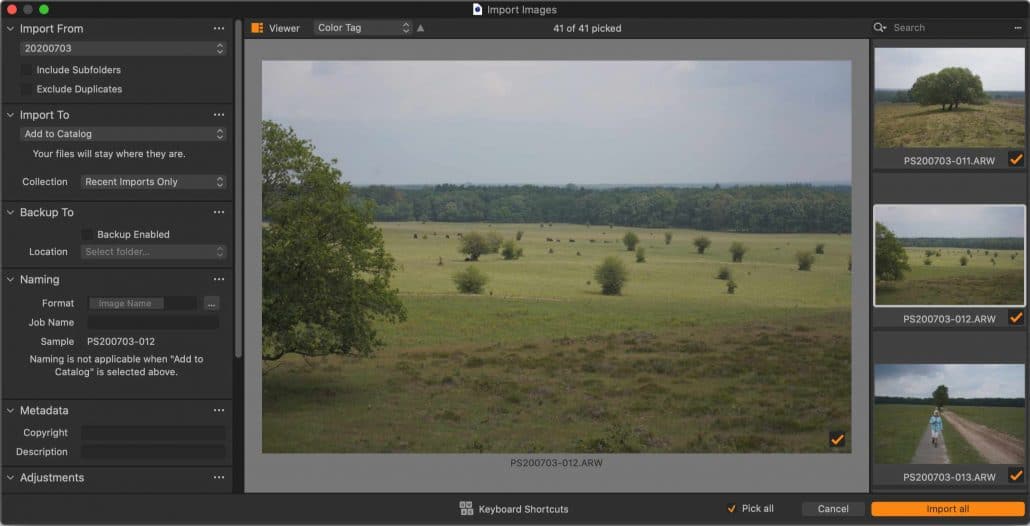1030x526 pixels.
Task: Open Metadata panel options ellipsis
Action: 219,410
